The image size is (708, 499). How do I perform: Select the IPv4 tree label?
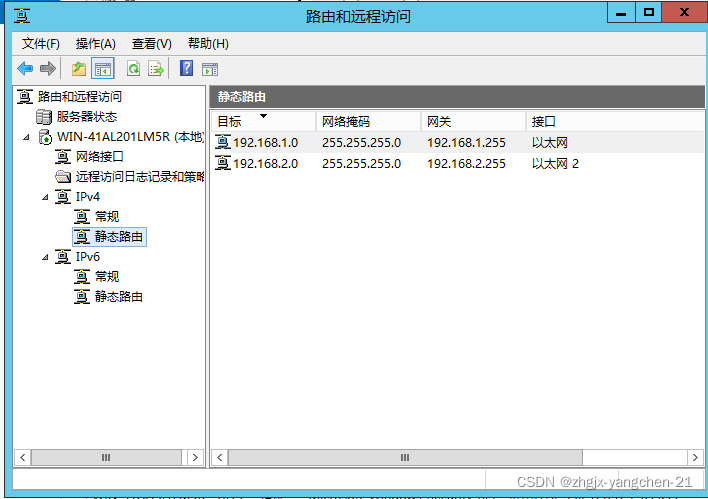pyautogui.click(x=88, y=197)
